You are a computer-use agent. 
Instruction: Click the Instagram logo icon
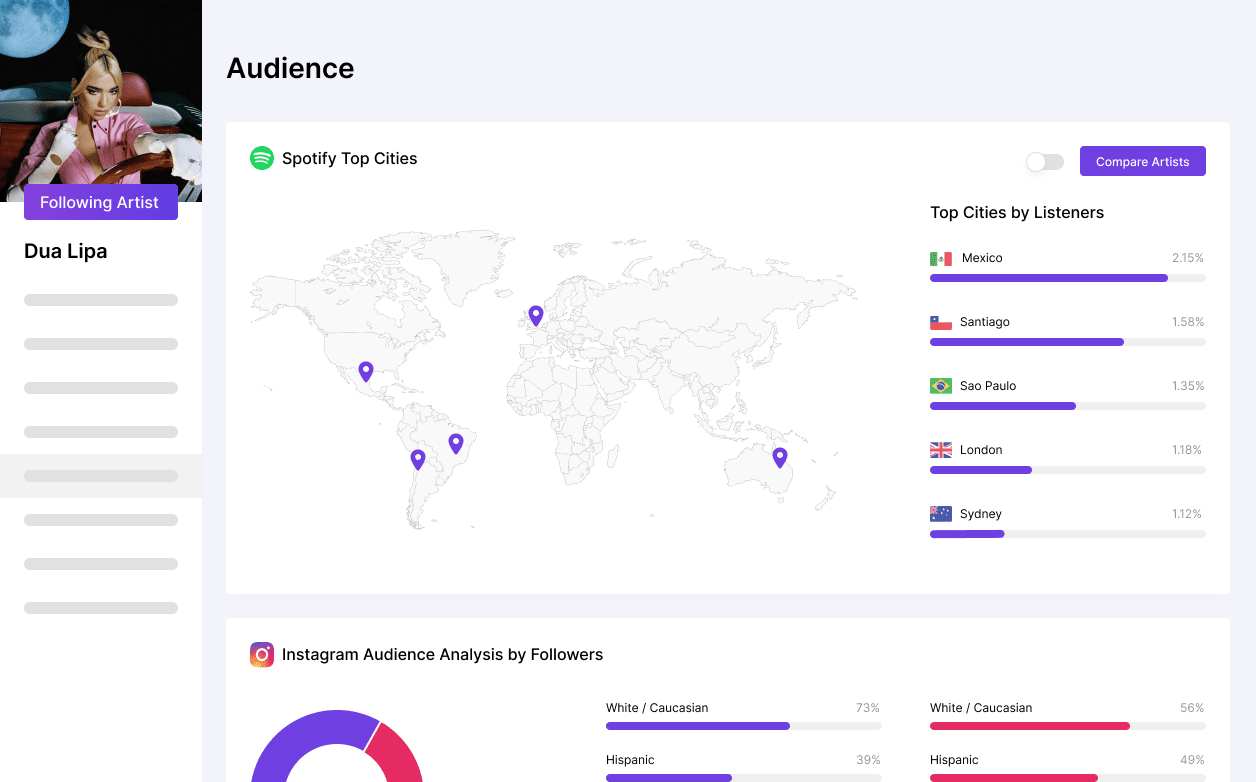[262, 655]
